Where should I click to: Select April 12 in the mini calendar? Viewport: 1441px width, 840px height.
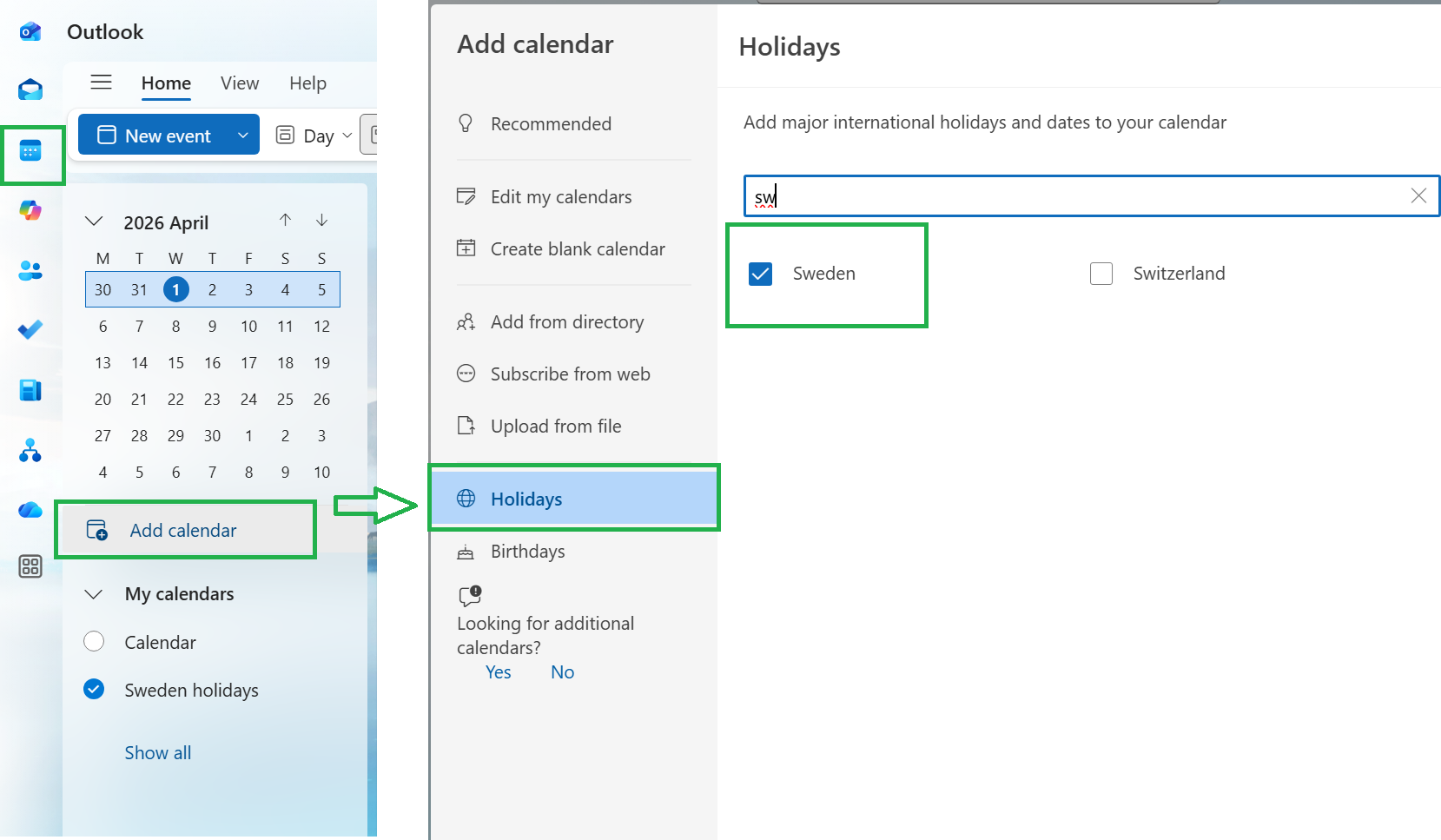click(x=321, y=326)
